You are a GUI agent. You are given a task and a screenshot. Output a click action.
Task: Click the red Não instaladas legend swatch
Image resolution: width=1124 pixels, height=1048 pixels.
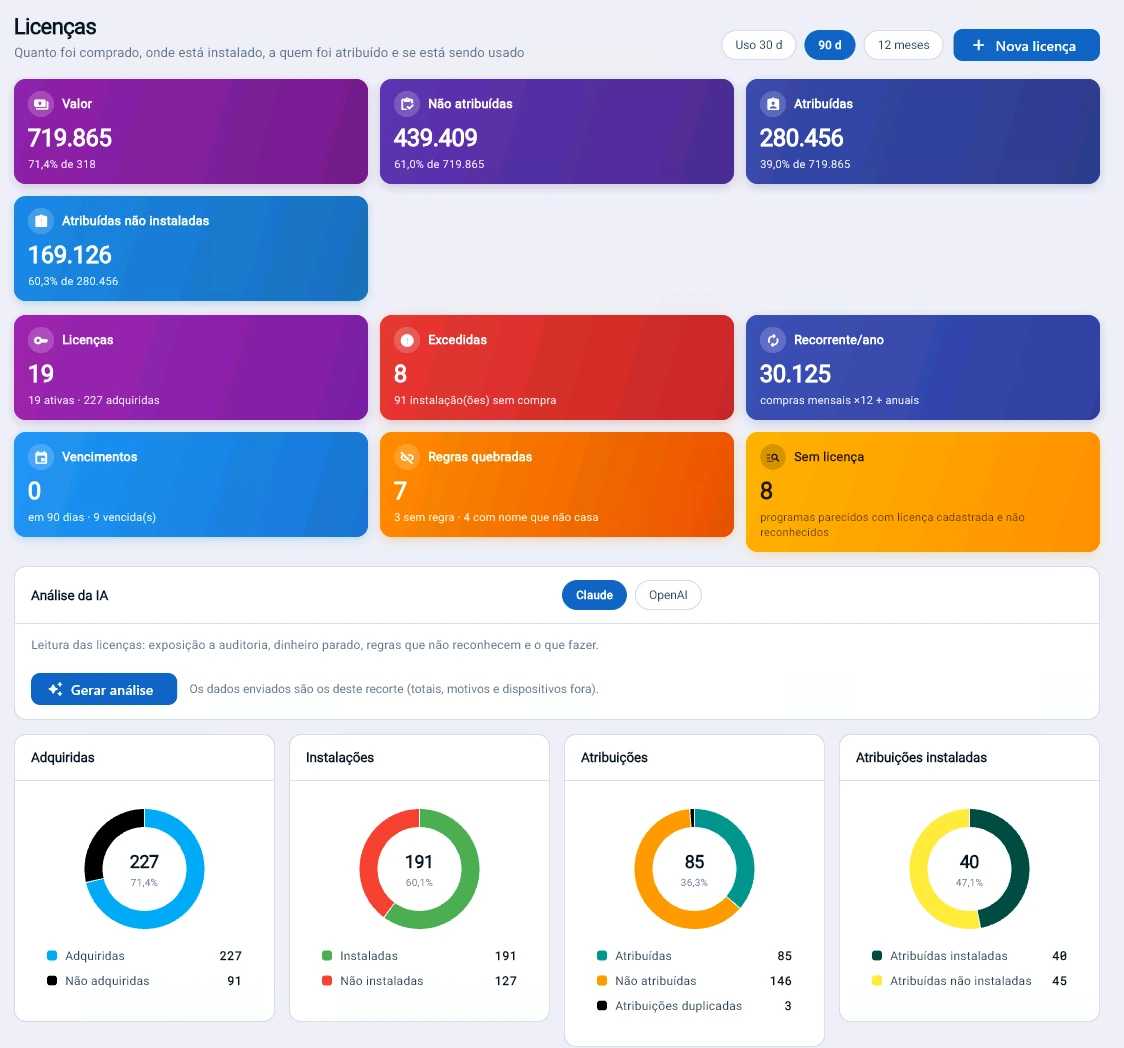click(x=327, y=981)
